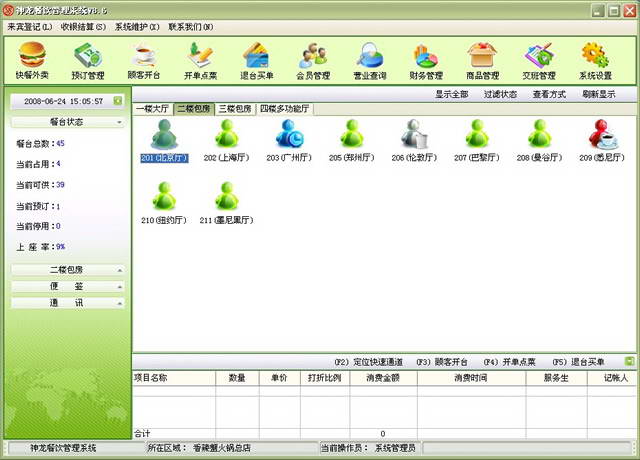Open 系统维护 (X) menu
Viewport: 640px width, 460px height.
137,27
